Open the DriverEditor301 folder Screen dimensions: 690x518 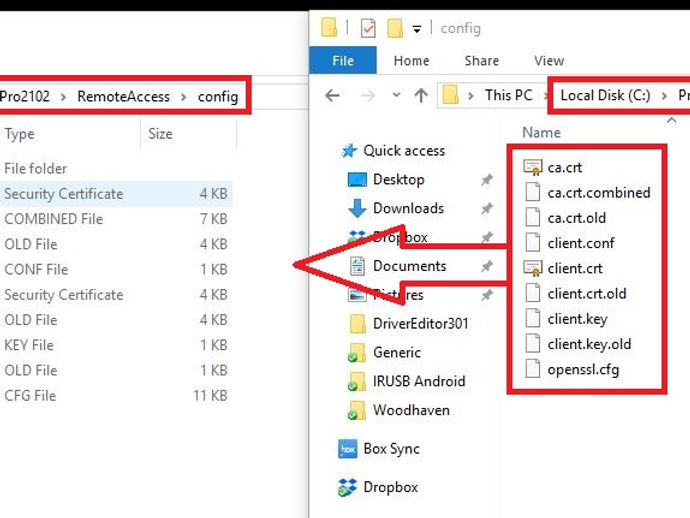420,323
